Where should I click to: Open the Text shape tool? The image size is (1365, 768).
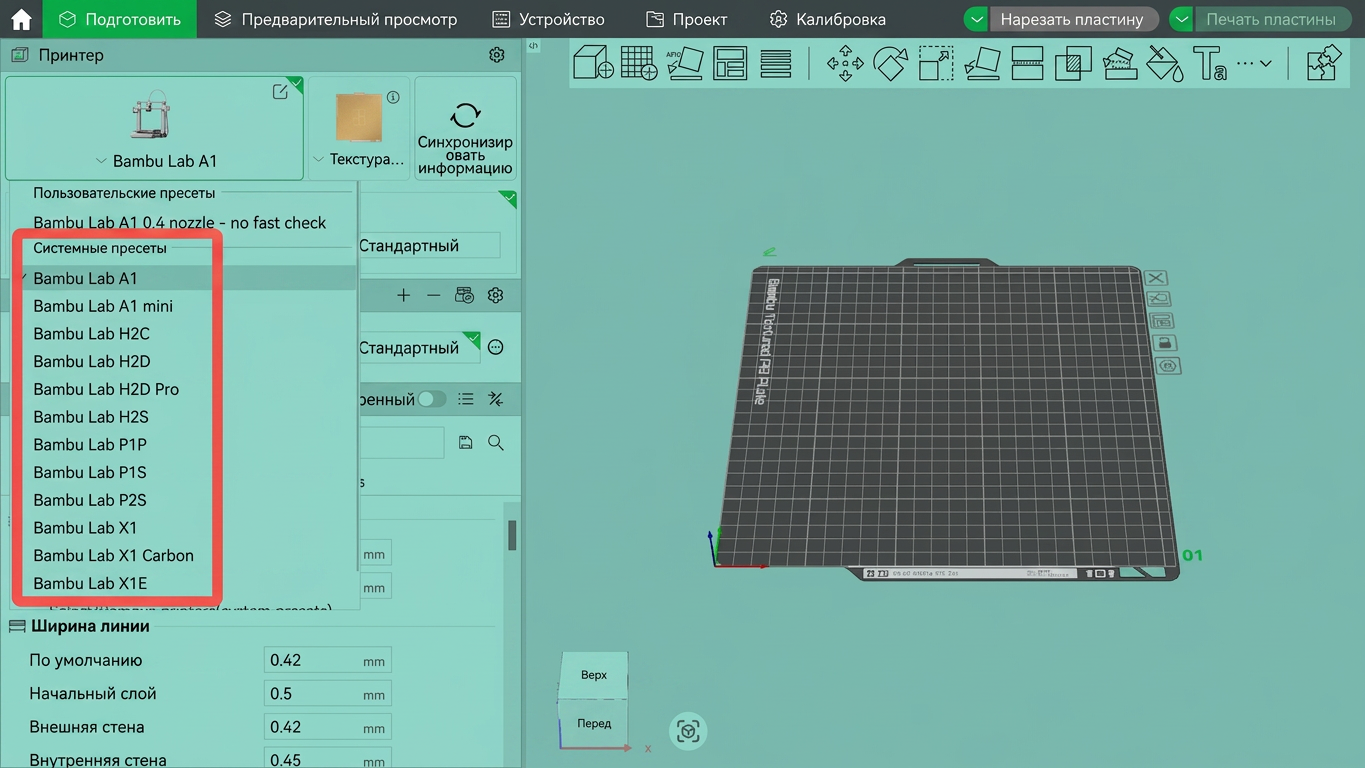(1209, 63)
